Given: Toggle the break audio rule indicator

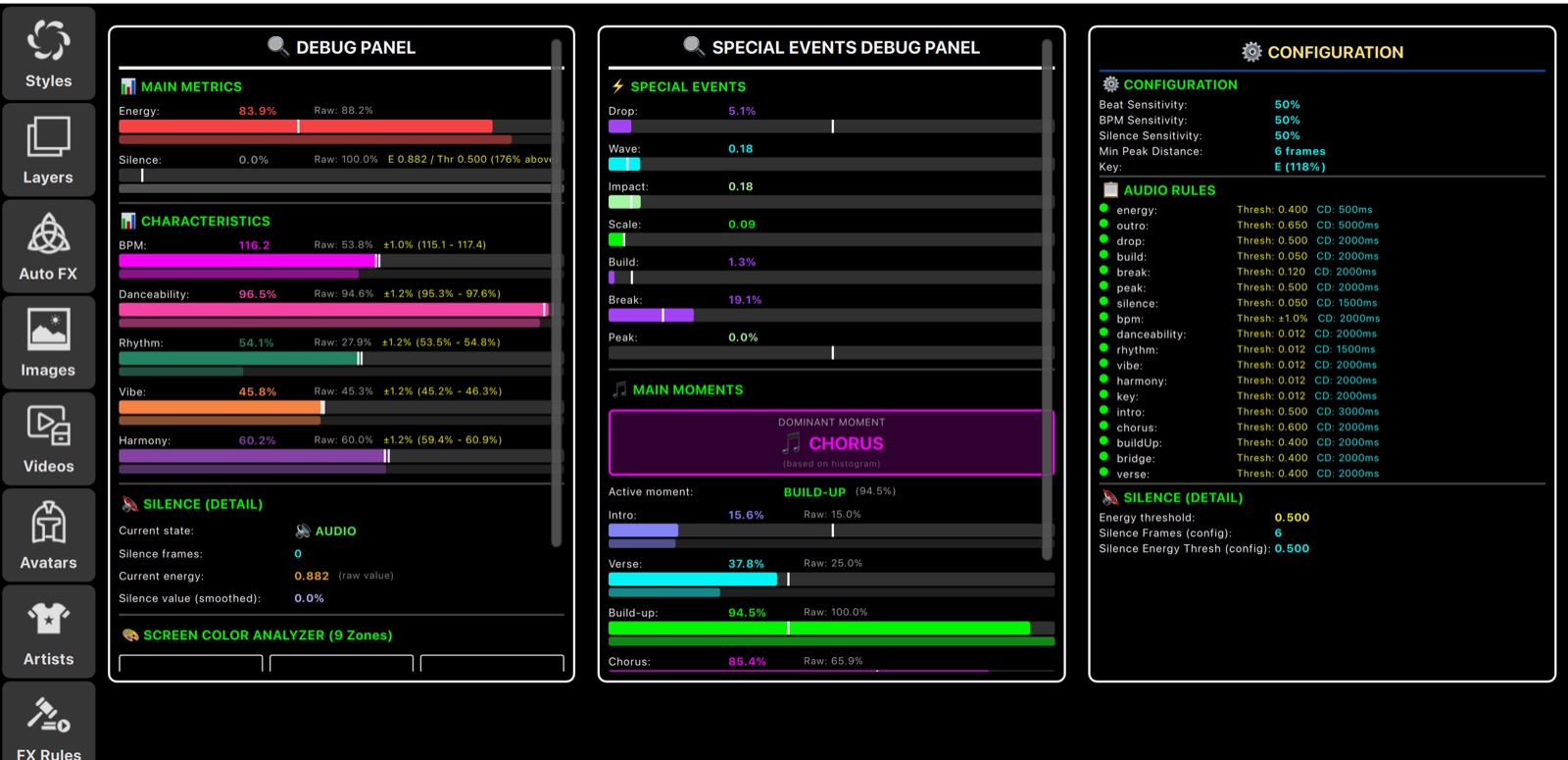Looking at the screenshot, I should point(1104,271).
